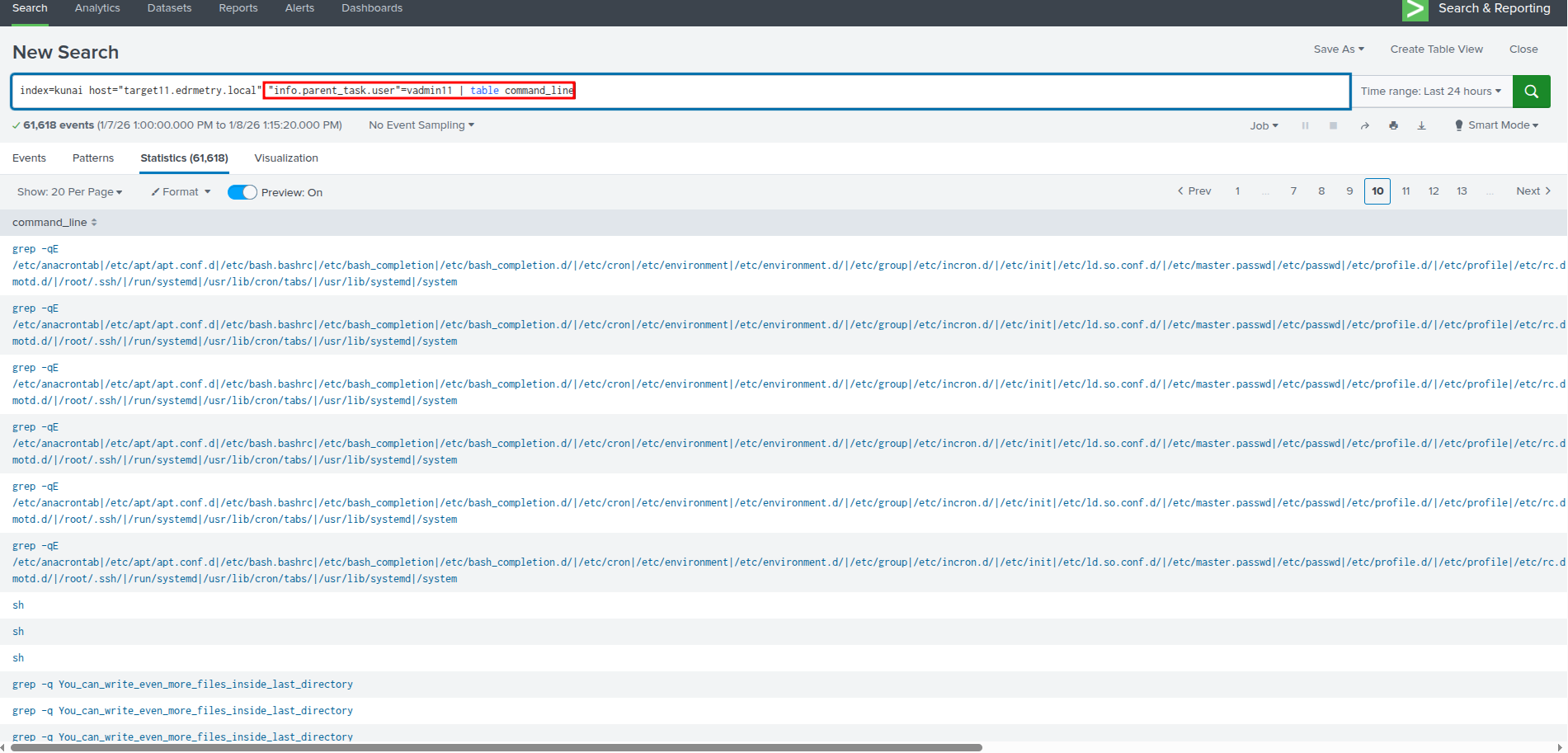Switch to the Visualization tab
The image size is (1568, 753).
285,158
